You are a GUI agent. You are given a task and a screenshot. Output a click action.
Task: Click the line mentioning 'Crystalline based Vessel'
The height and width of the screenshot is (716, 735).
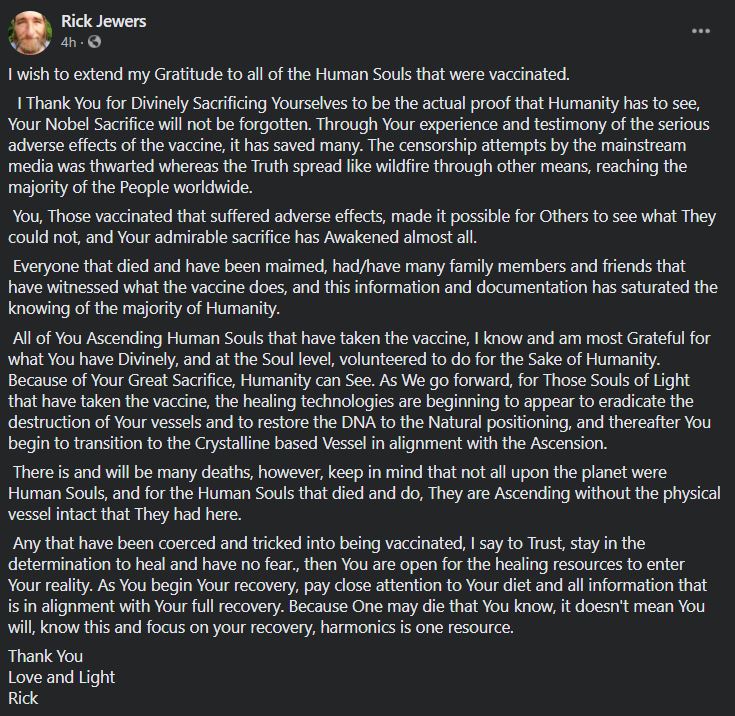click(x=308, y=443)
